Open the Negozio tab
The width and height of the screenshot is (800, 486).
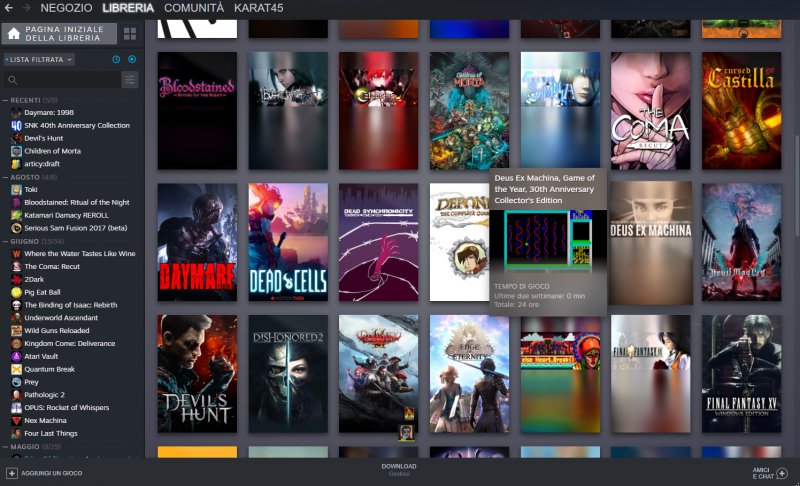tap(67, 8)
